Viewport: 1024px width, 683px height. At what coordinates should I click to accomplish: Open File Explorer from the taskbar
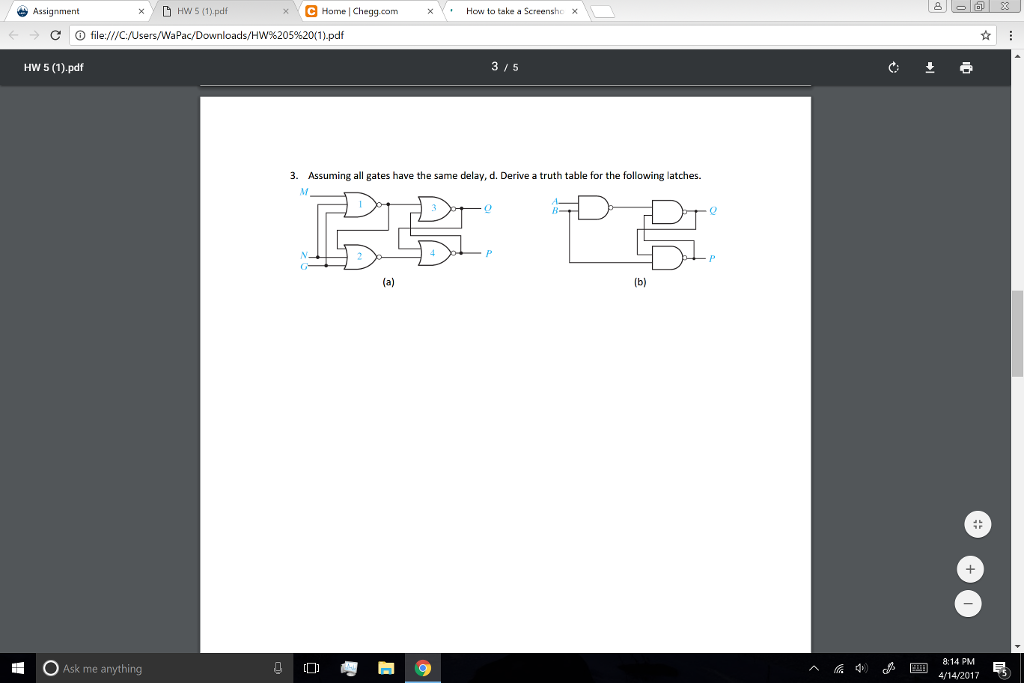coord(385,668)
